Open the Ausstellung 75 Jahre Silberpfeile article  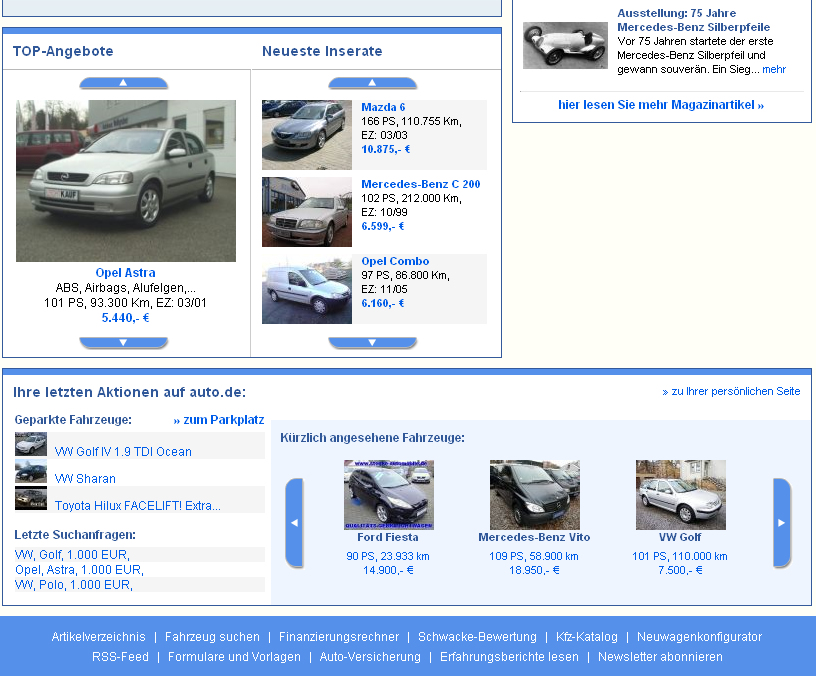(x=693, y=20)
